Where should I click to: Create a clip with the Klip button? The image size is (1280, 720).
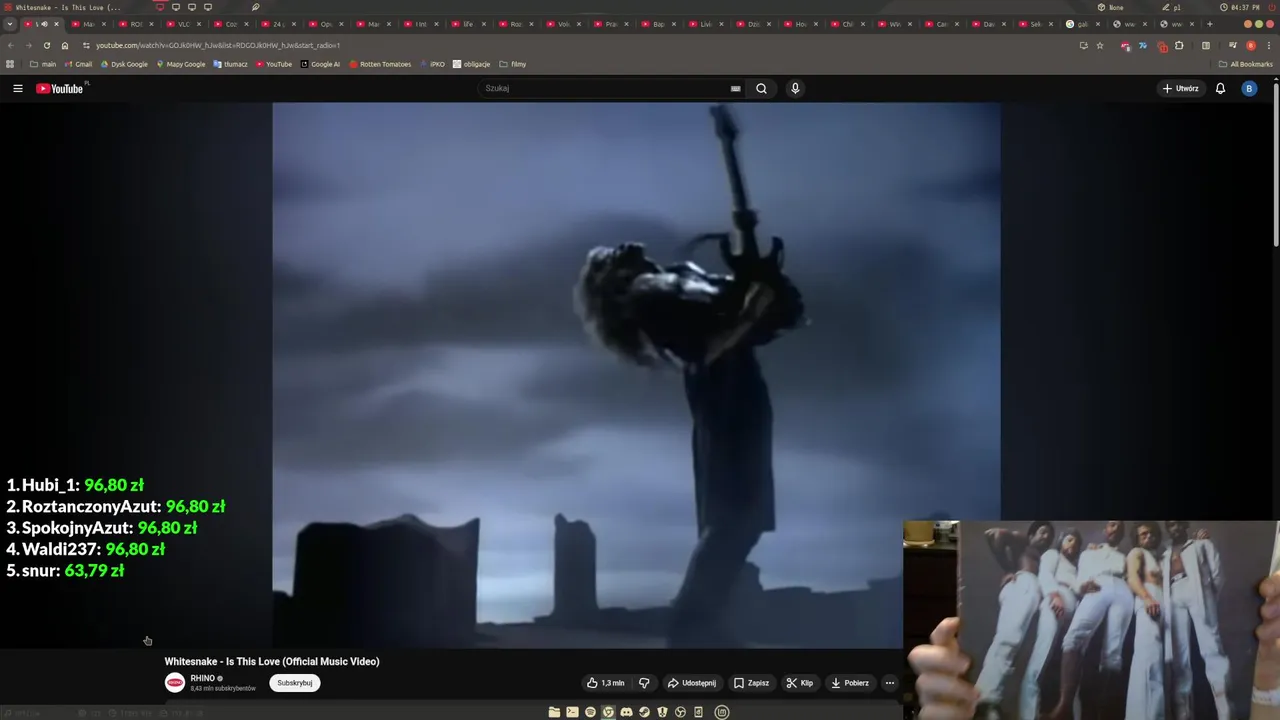[x=799, y=683]
